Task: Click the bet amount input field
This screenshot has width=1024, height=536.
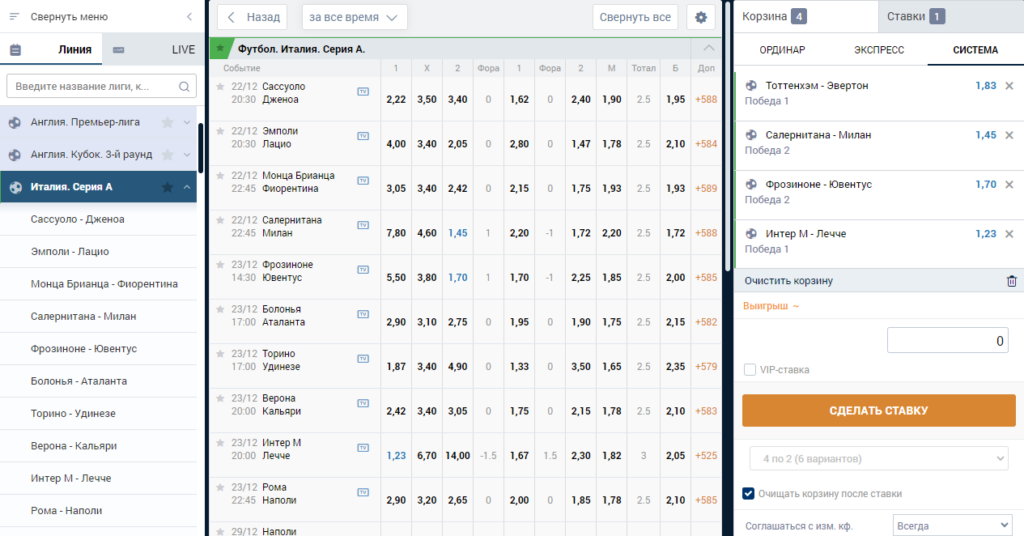Action: pyautogui.click(x=948, y=341)
